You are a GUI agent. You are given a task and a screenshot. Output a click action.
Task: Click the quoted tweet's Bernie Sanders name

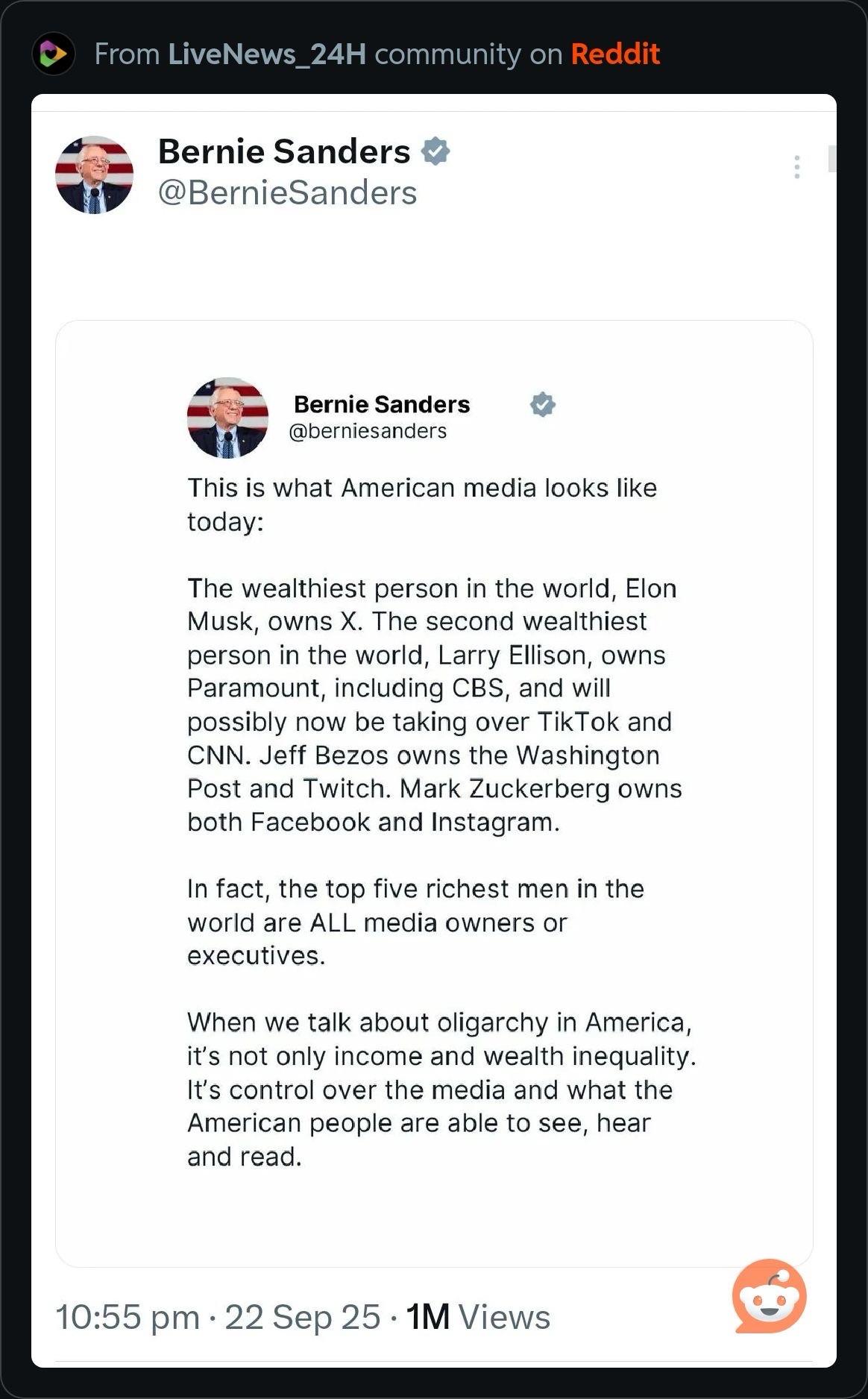pos(382,404)
